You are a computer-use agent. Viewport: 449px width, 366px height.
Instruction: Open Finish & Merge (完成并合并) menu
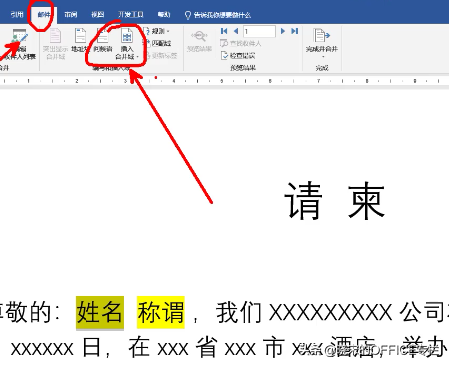click(x=322, y=43)
